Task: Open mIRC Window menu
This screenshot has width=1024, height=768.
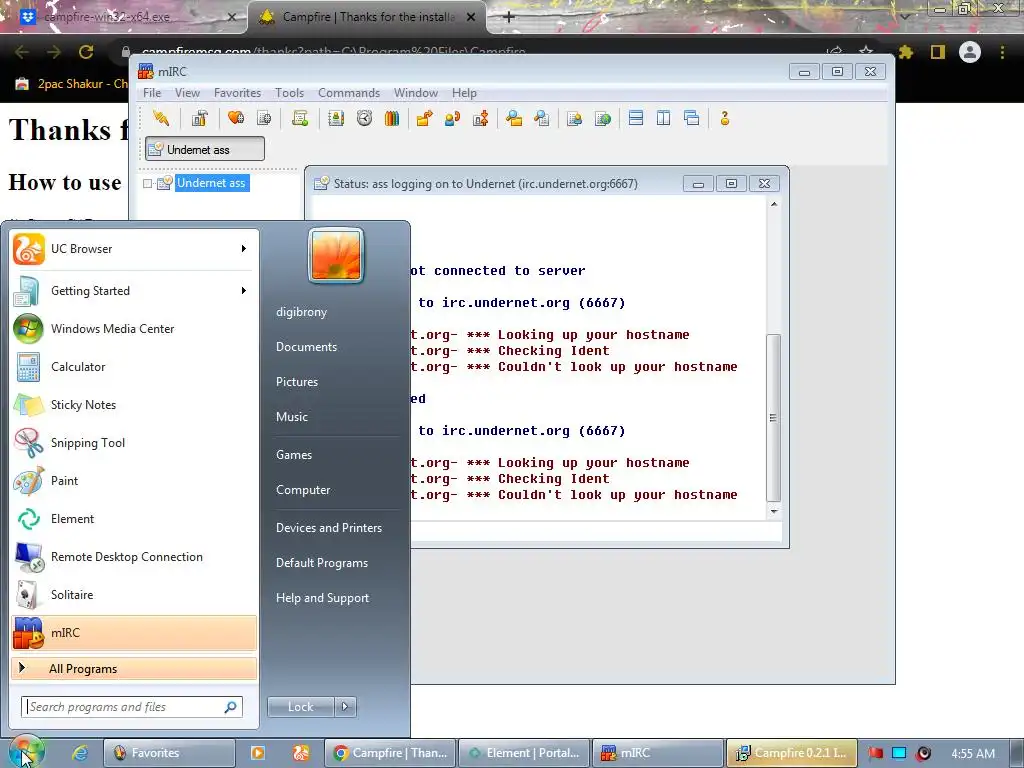Action: coord(415,93)
